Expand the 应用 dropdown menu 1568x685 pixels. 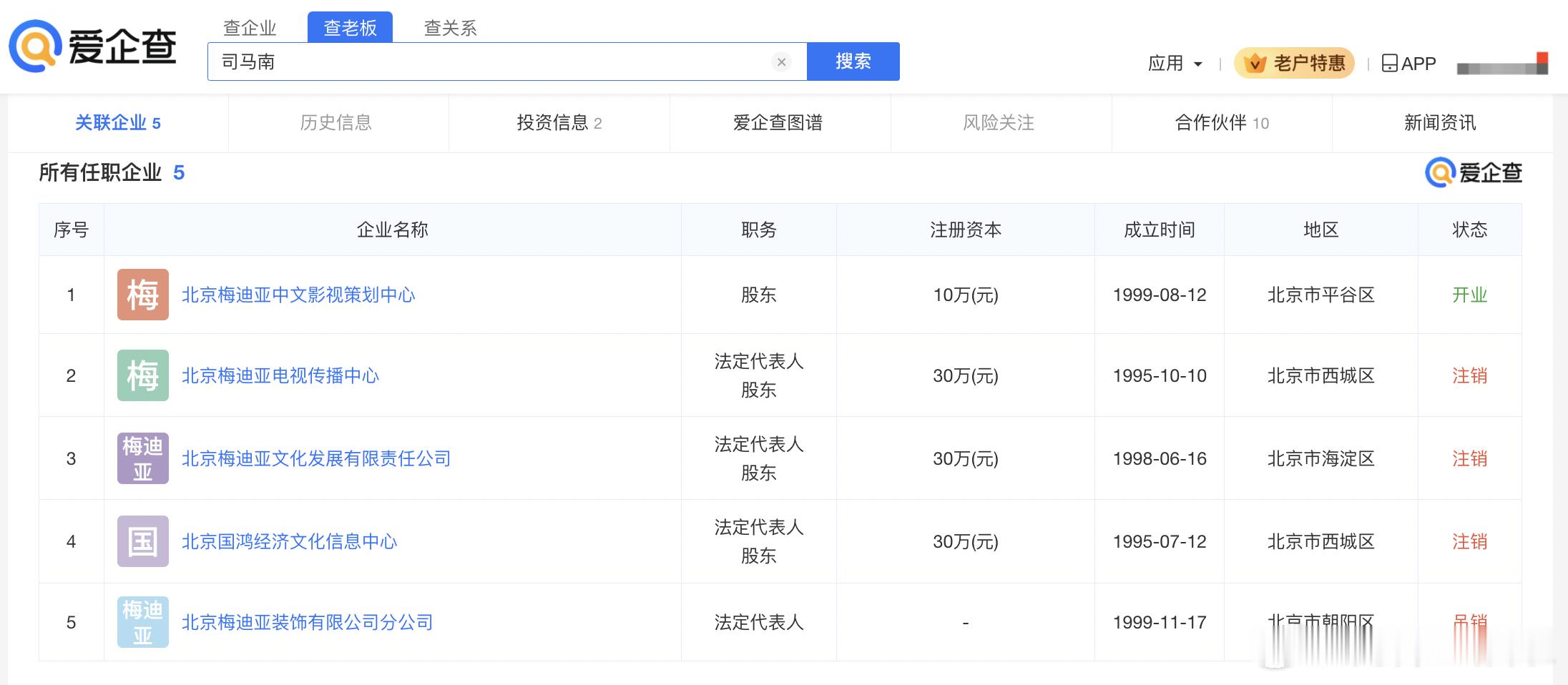click(1175, 64)
